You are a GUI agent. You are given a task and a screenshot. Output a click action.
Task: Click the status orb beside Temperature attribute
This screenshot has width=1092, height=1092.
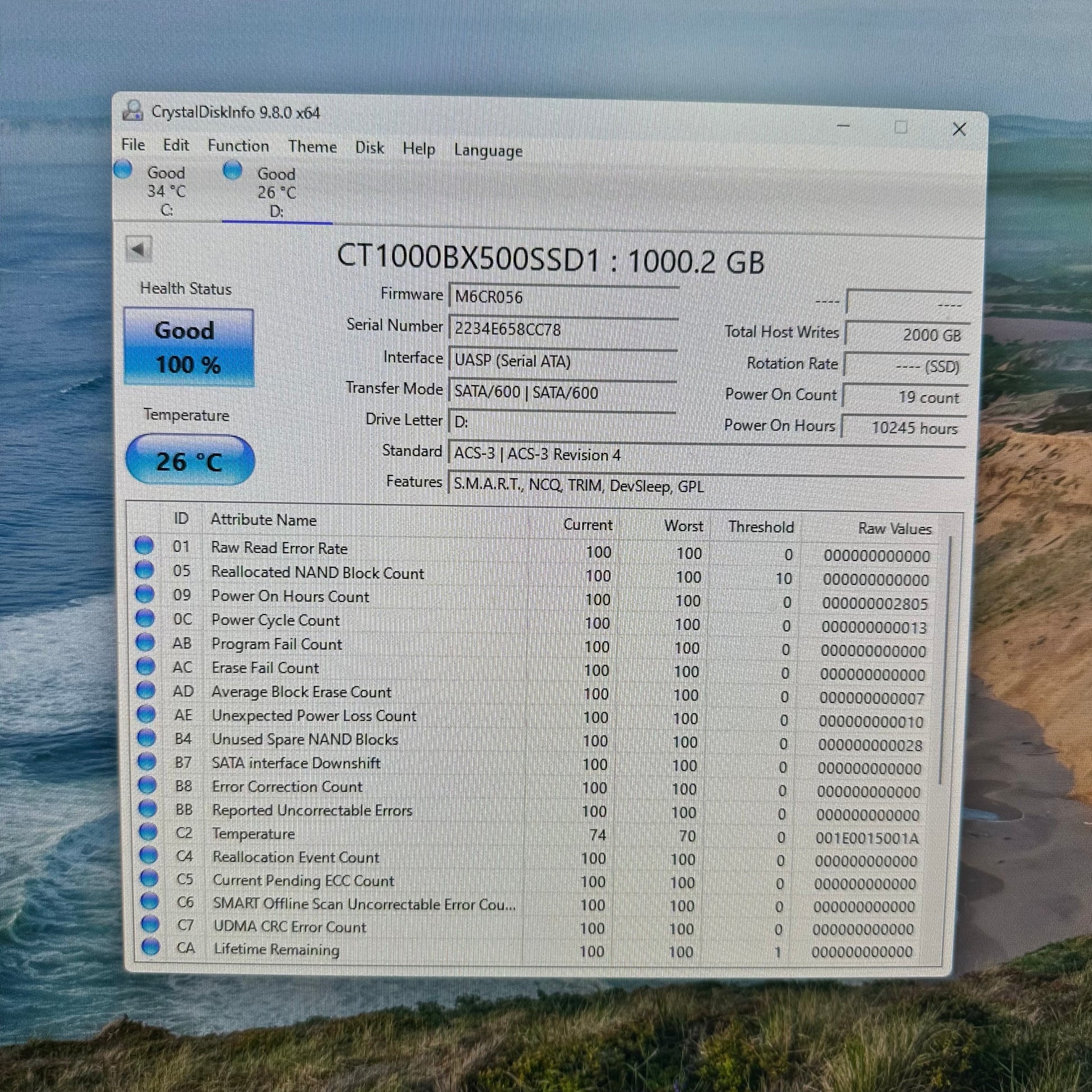(x=148, y=832)
